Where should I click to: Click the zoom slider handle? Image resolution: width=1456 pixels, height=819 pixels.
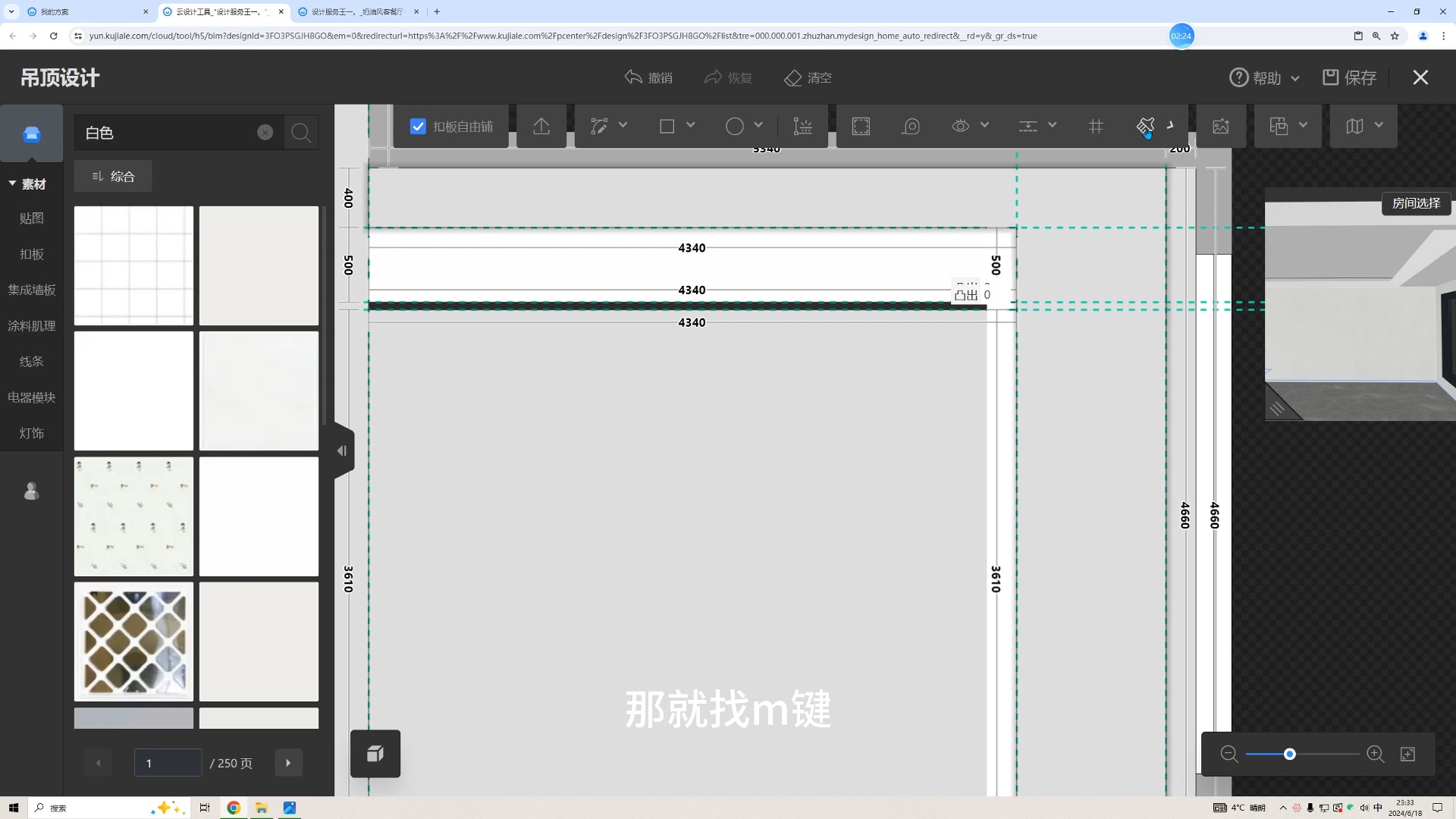[1289, 754]
